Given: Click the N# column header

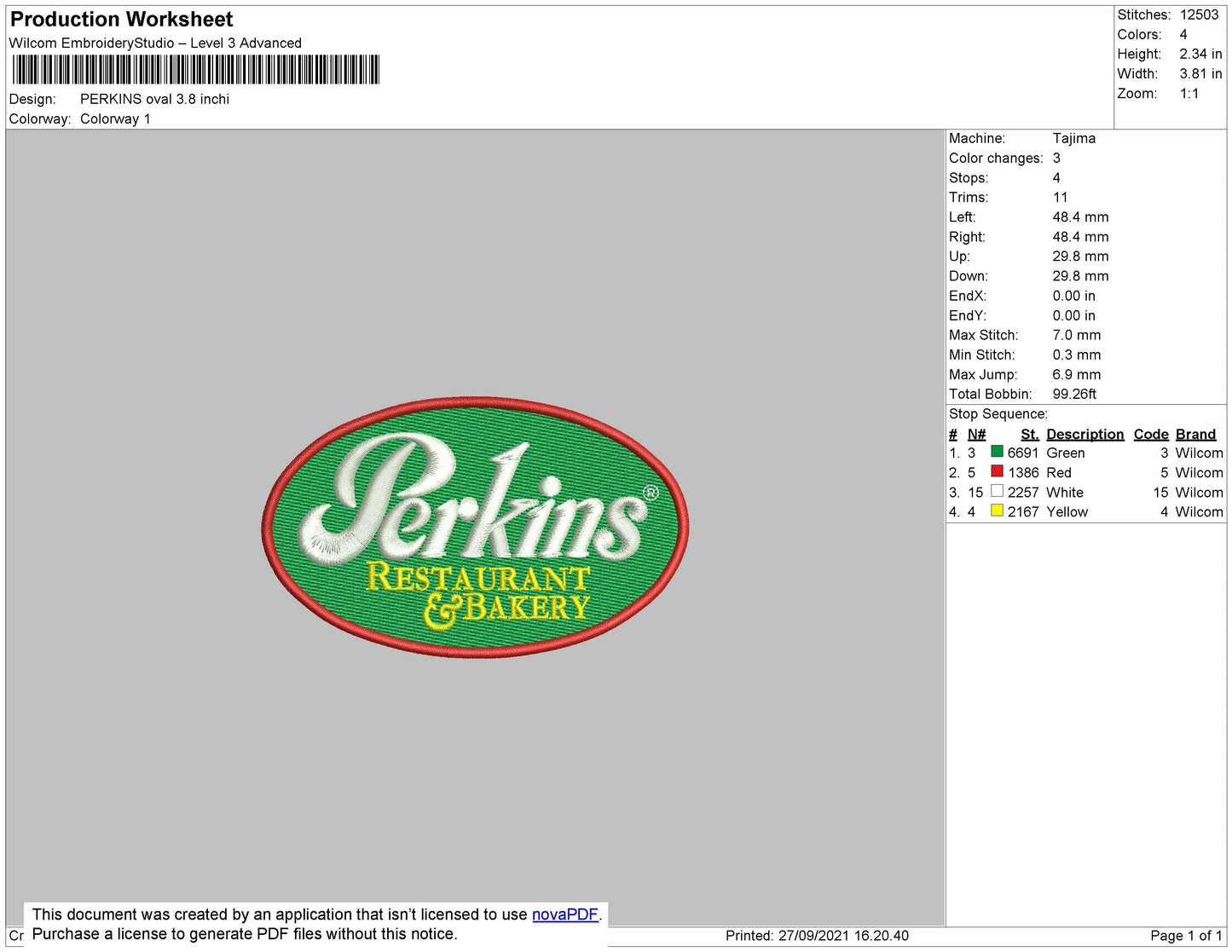Looking at the screenshot, I should [976, 435].
